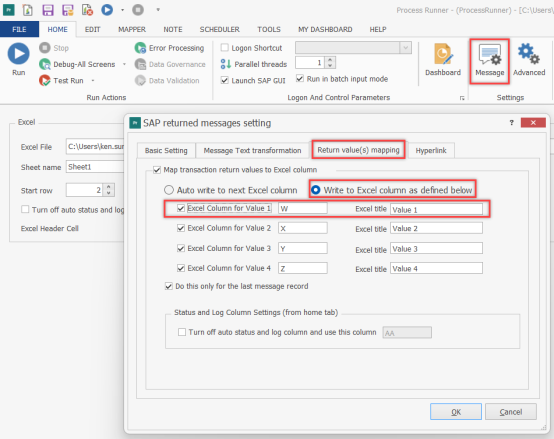The width and height of the screenshot is (554, 439).
Task: Open Message settings
Action: click(x=489, y=61)
